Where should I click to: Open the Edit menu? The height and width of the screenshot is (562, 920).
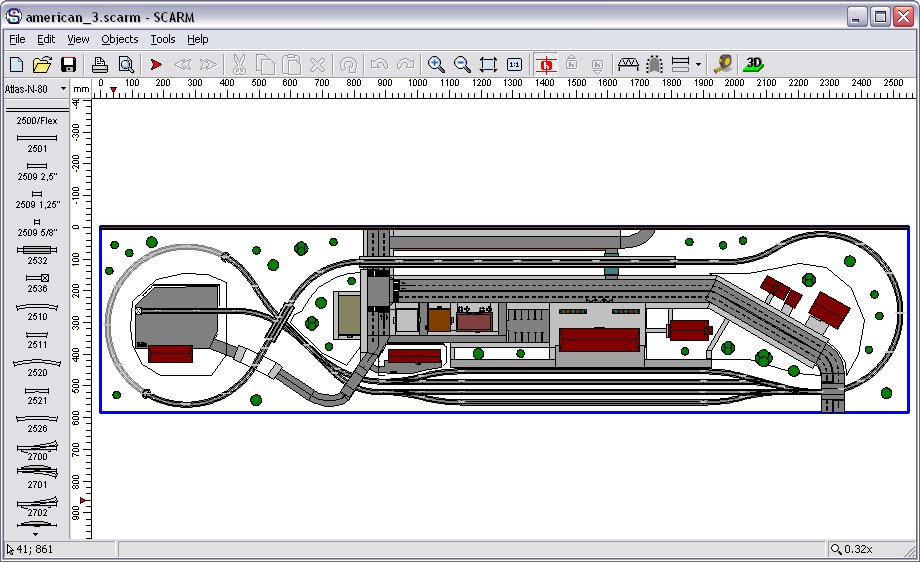(46, 39)
